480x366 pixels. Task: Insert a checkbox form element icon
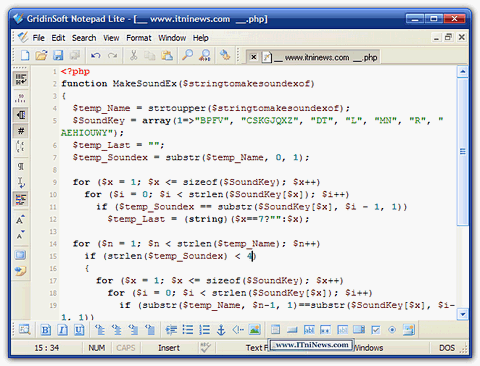(x=376, y=330)
